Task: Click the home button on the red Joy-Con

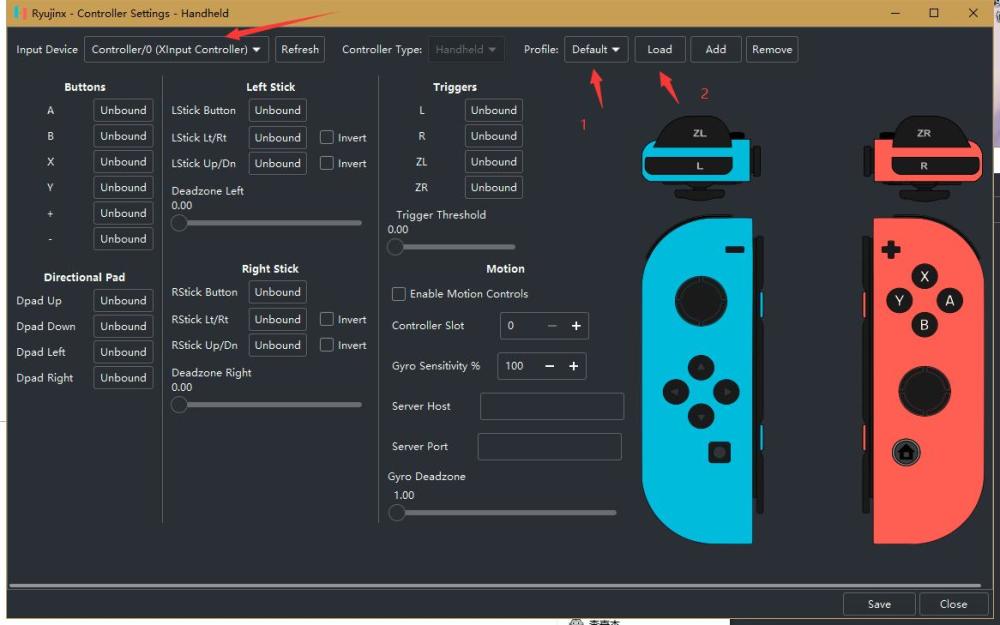Action: point(906,452)
